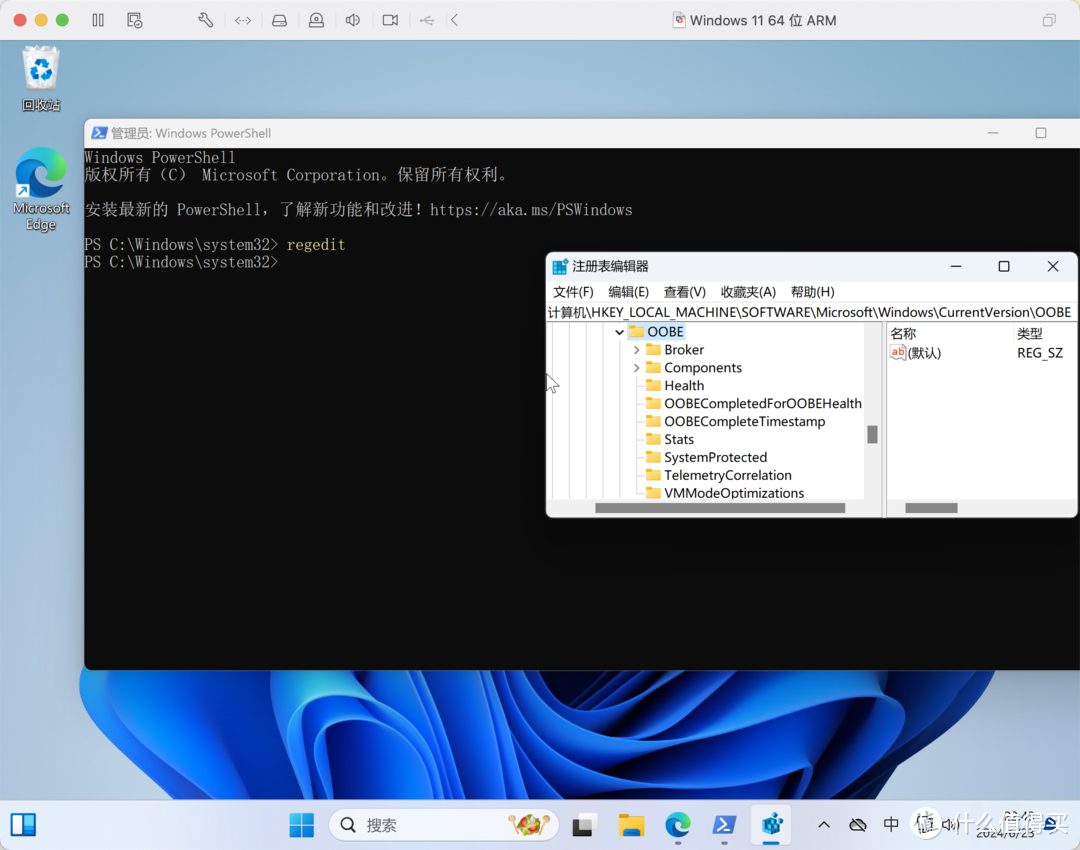Click the network adapter arrows icon
The width and height of the screenshot is (1080, 850).
(x=242, y=20)
